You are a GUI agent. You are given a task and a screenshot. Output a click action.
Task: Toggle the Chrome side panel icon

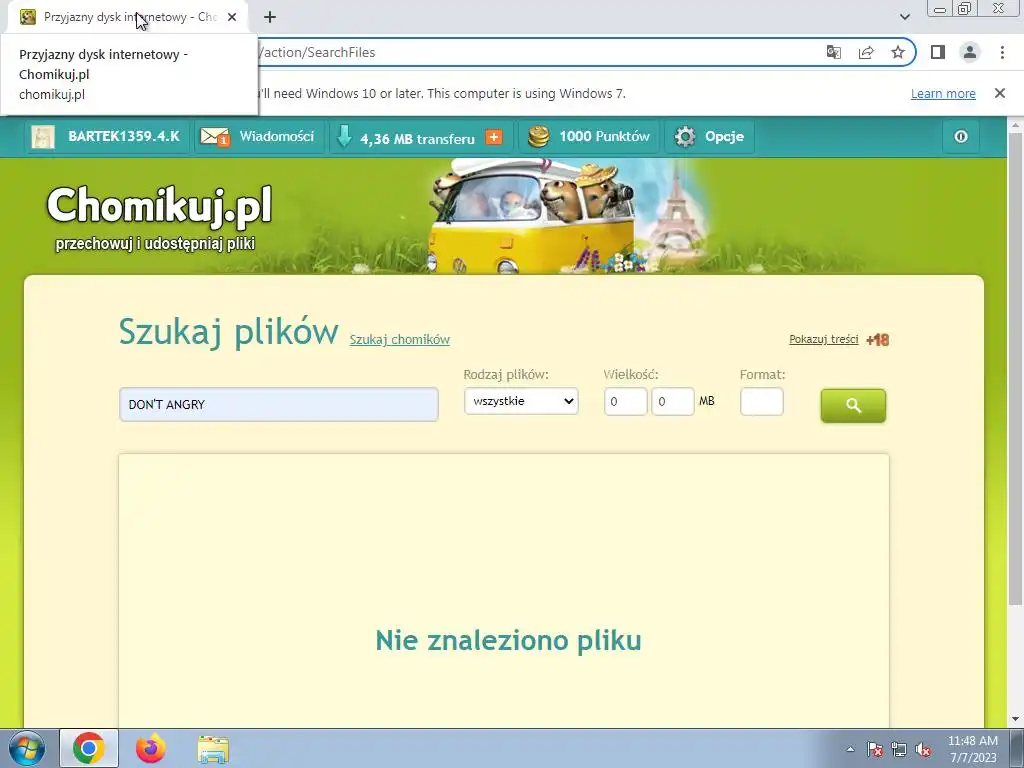pyautogui.click(x=938, y=52)
